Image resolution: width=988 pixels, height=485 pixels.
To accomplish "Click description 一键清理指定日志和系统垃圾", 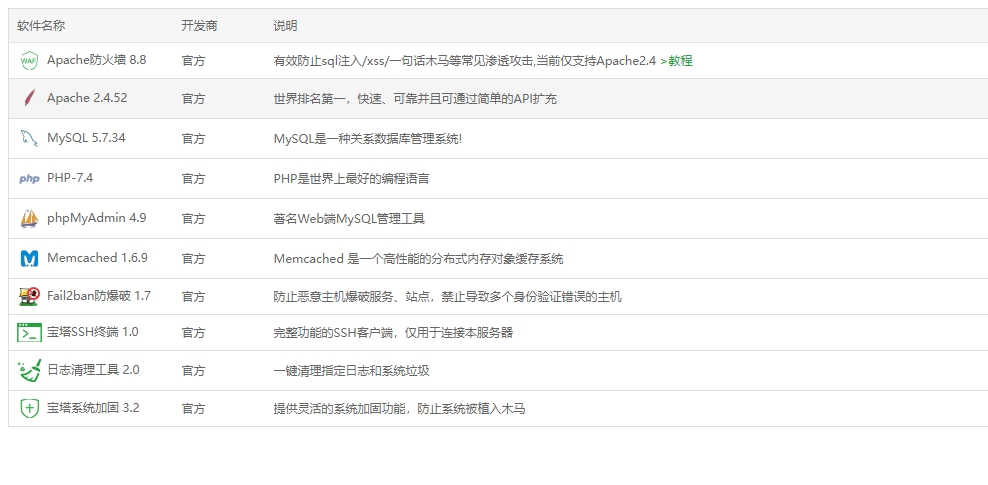I will (352, 370).
